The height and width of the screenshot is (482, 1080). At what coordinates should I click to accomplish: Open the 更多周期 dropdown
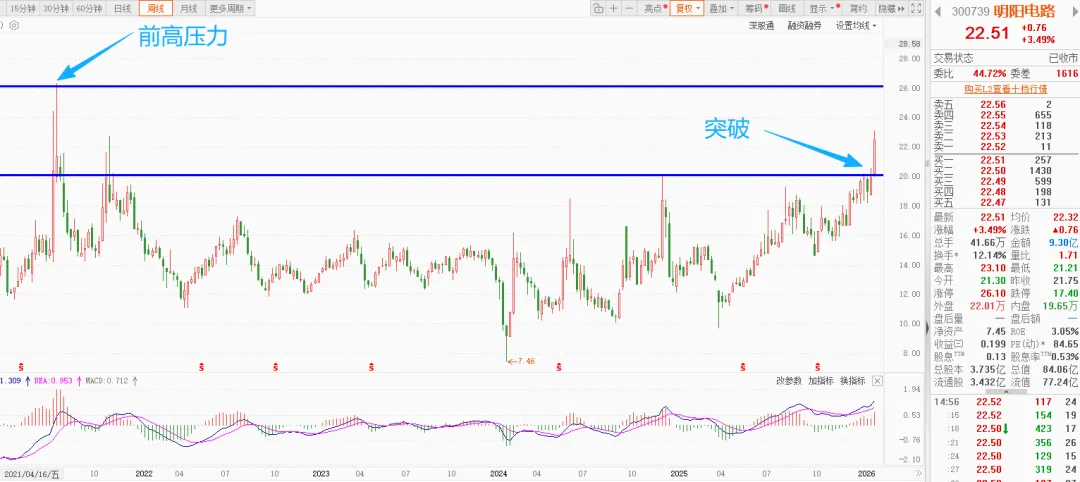point(230,9)
